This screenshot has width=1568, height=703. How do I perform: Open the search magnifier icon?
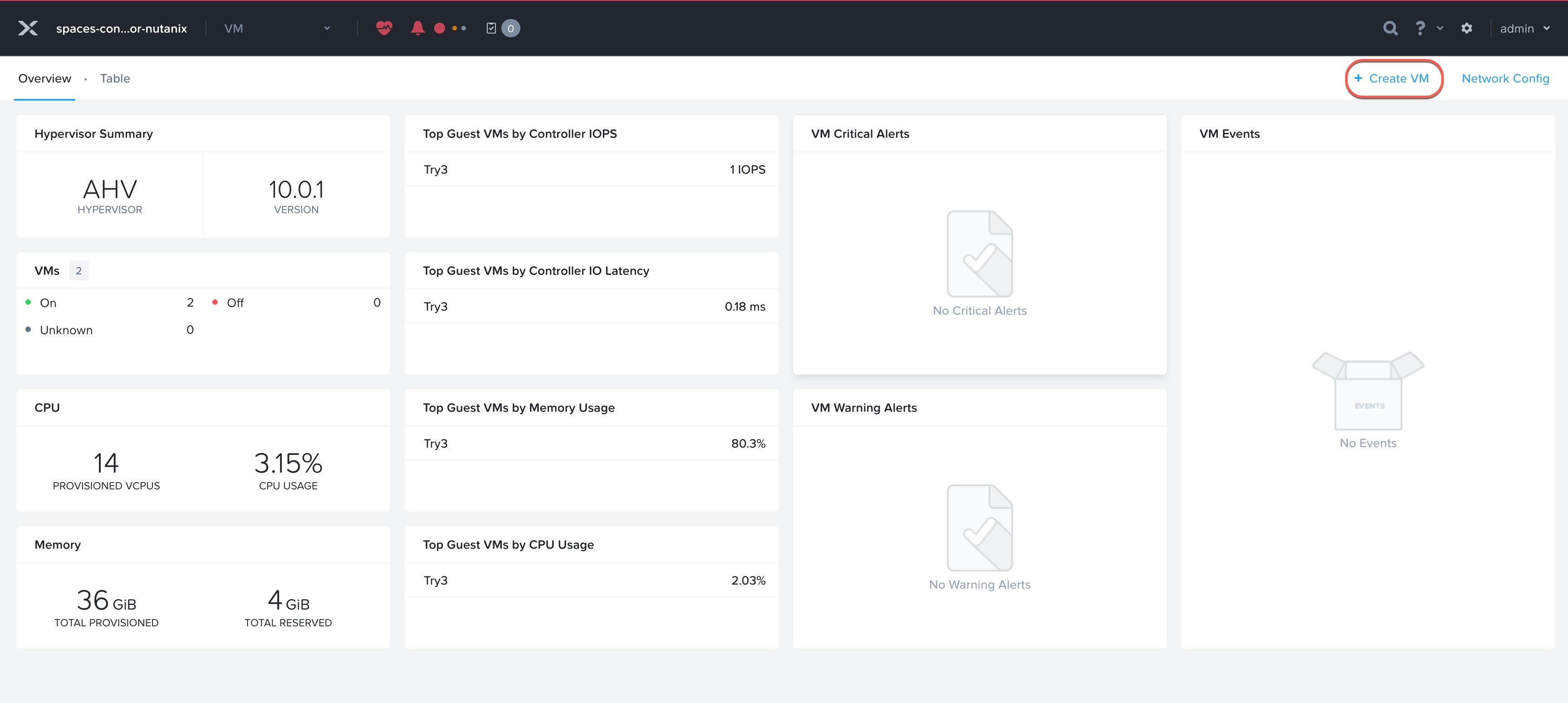click(x=1390, y=28)
